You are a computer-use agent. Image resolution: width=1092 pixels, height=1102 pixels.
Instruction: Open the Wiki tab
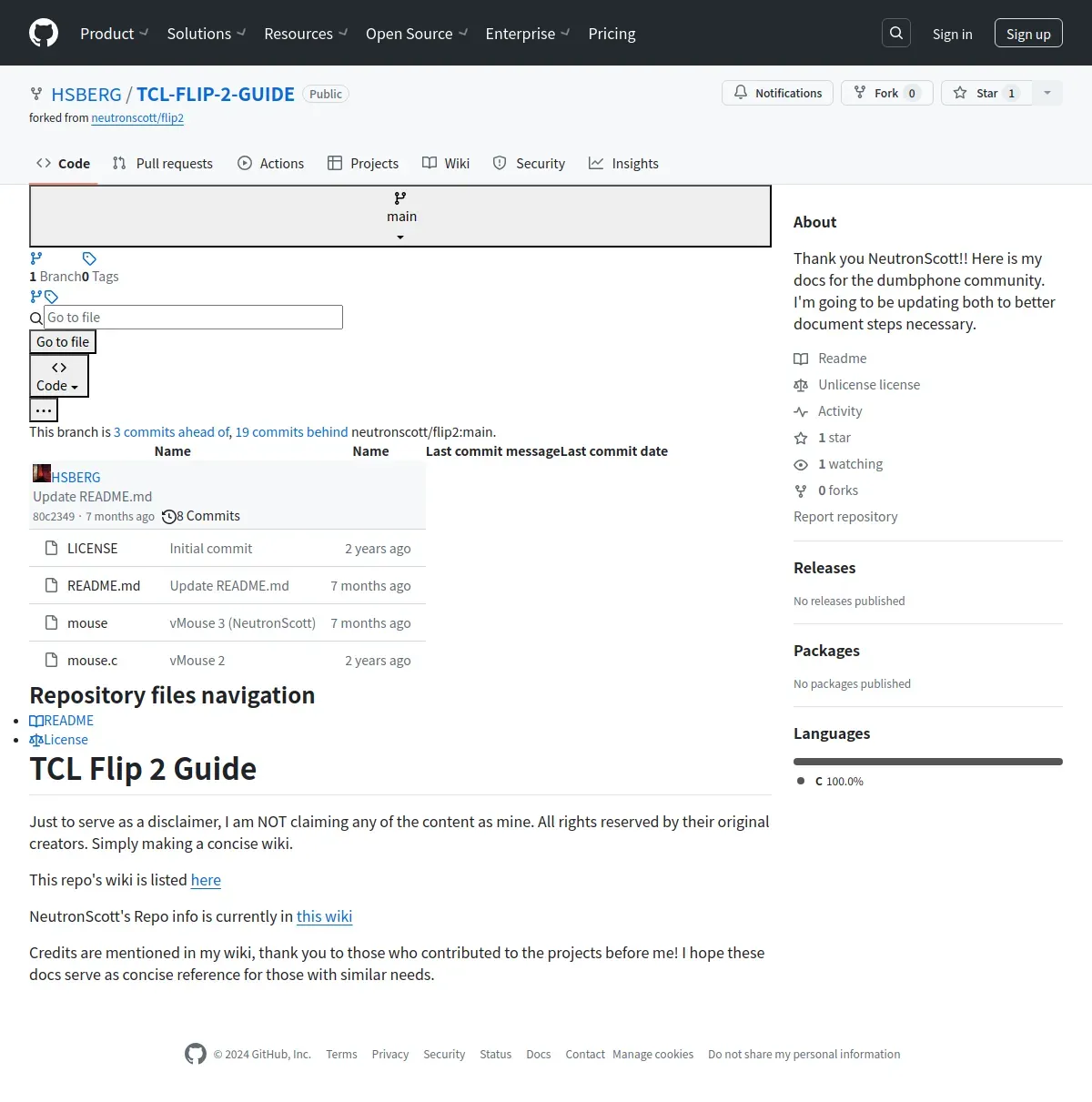coord(446,164)
